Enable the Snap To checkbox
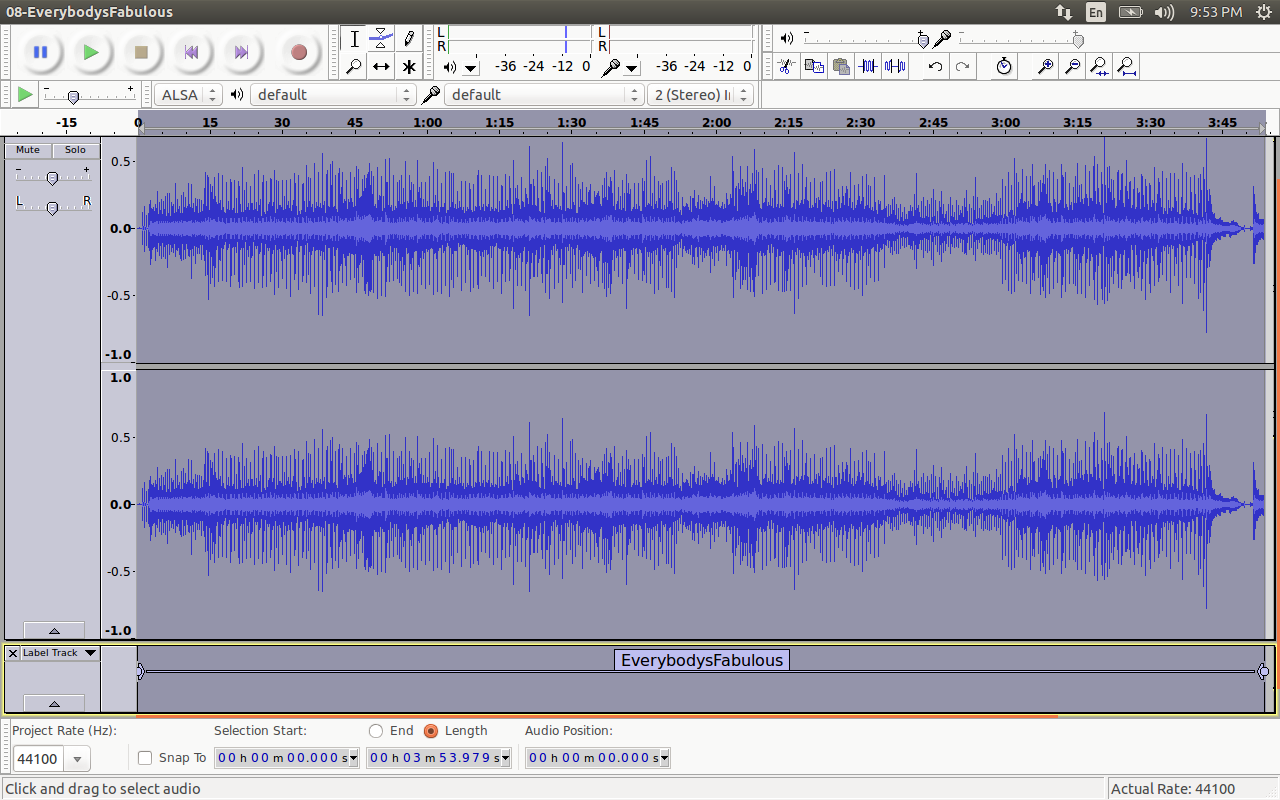This screenshot has height=800, width=1280. 145,758
